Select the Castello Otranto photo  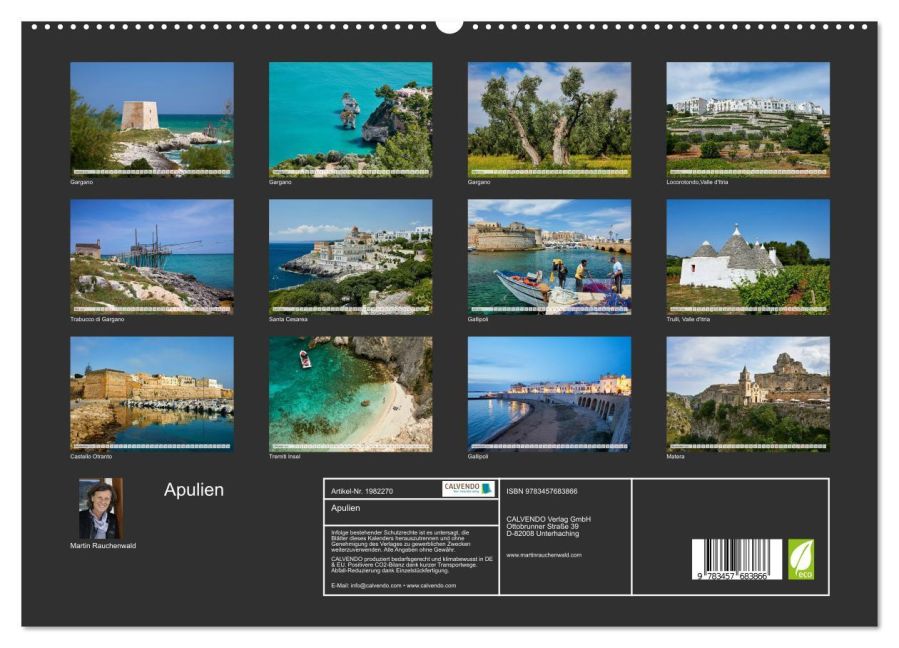151,393
